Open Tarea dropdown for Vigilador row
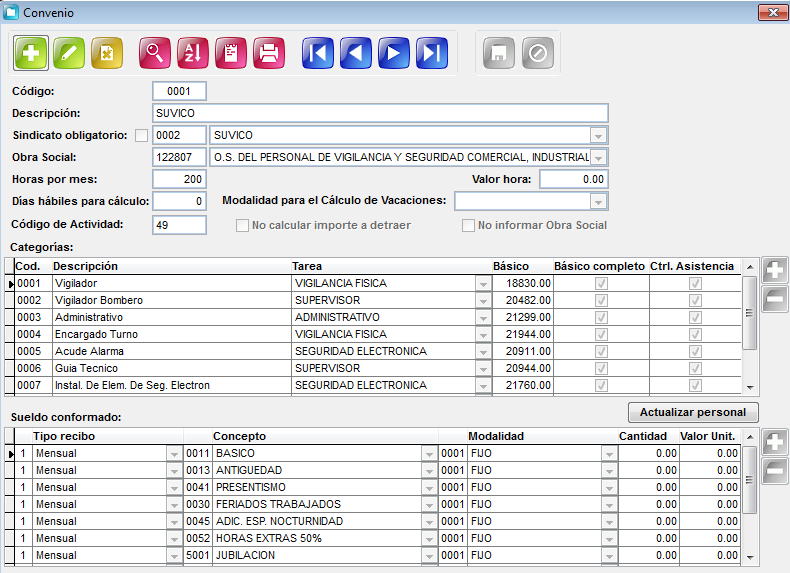The width and height of the screenshot is (790, 573). click(x=483, y=284)
